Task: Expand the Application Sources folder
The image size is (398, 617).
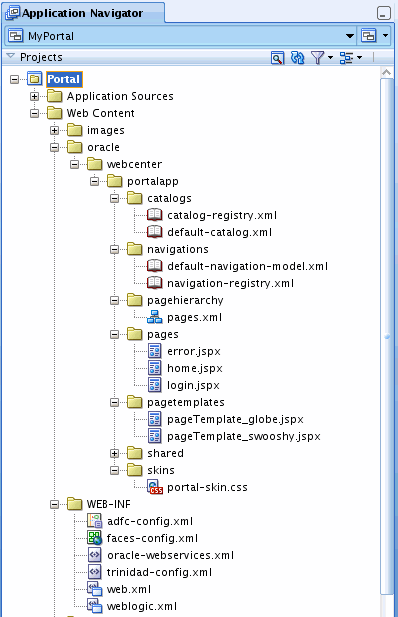Action: pyautogui.click(x=35, y=96)
